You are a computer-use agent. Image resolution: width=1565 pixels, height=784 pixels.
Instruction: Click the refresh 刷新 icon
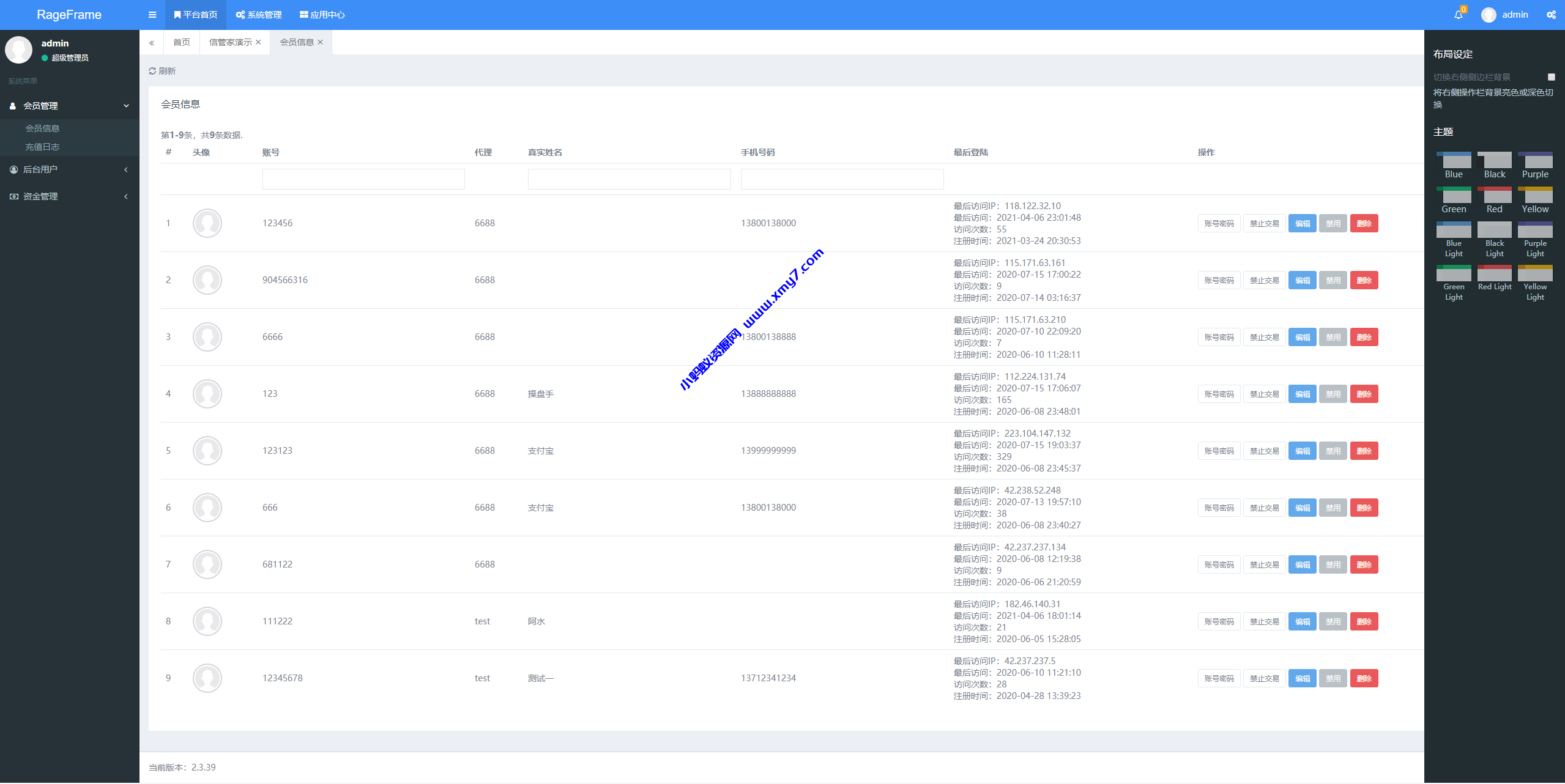153,71
